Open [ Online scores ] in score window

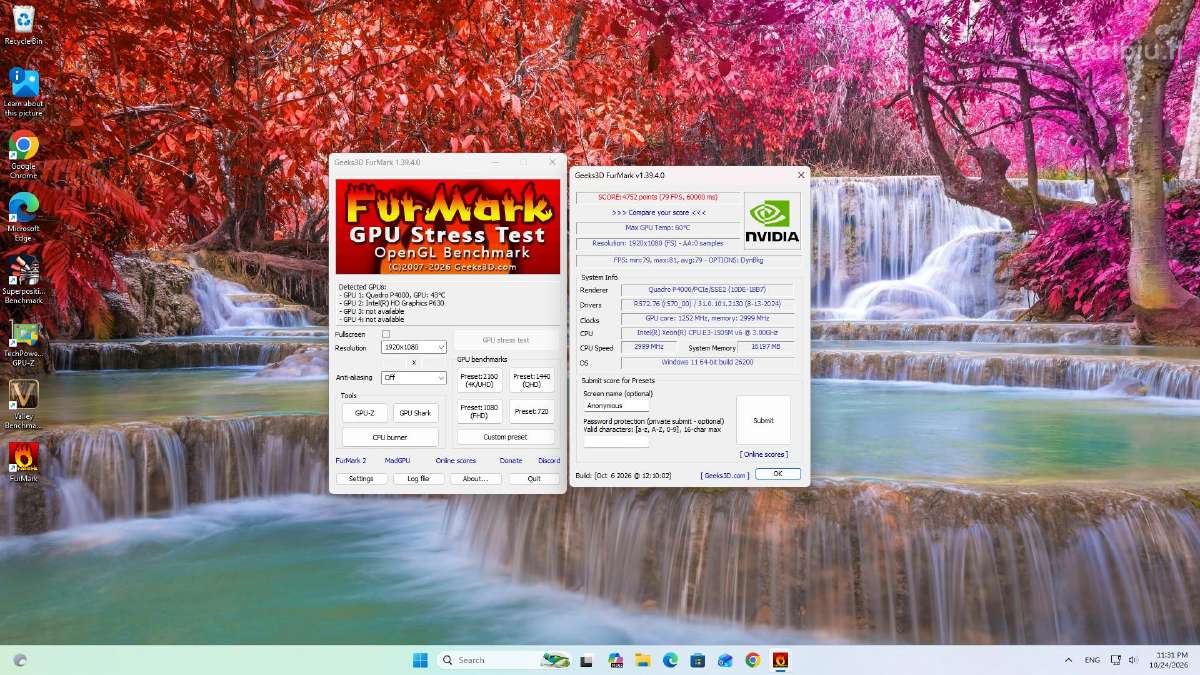coord(763,454)
